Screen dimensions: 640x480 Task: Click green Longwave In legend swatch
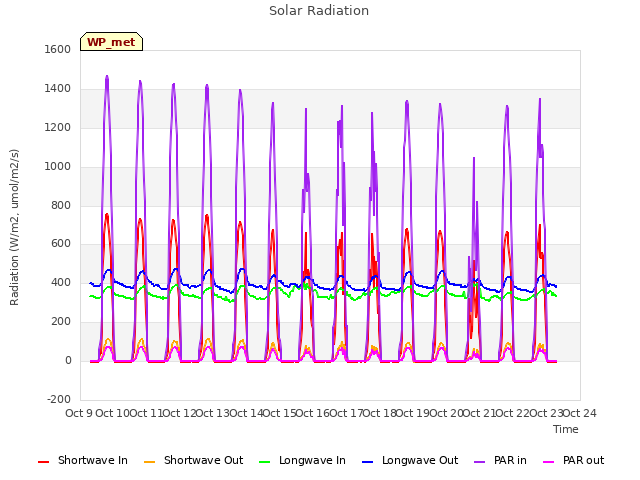(x=264, y=462)
